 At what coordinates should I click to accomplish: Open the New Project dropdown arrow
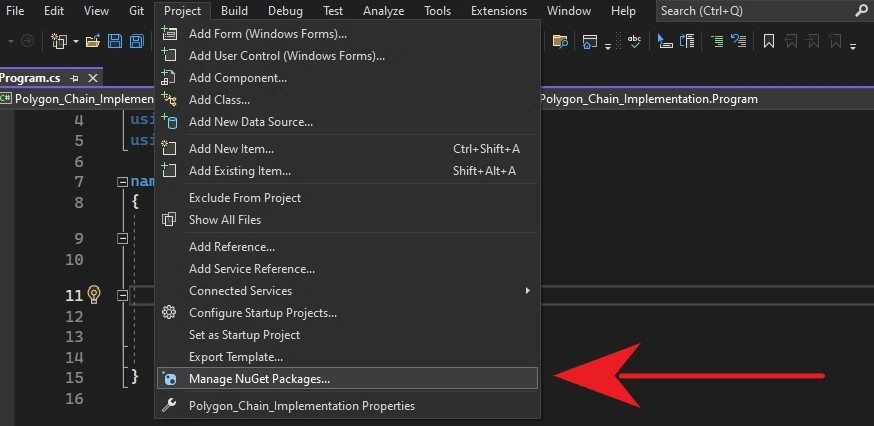coord(75,41)
